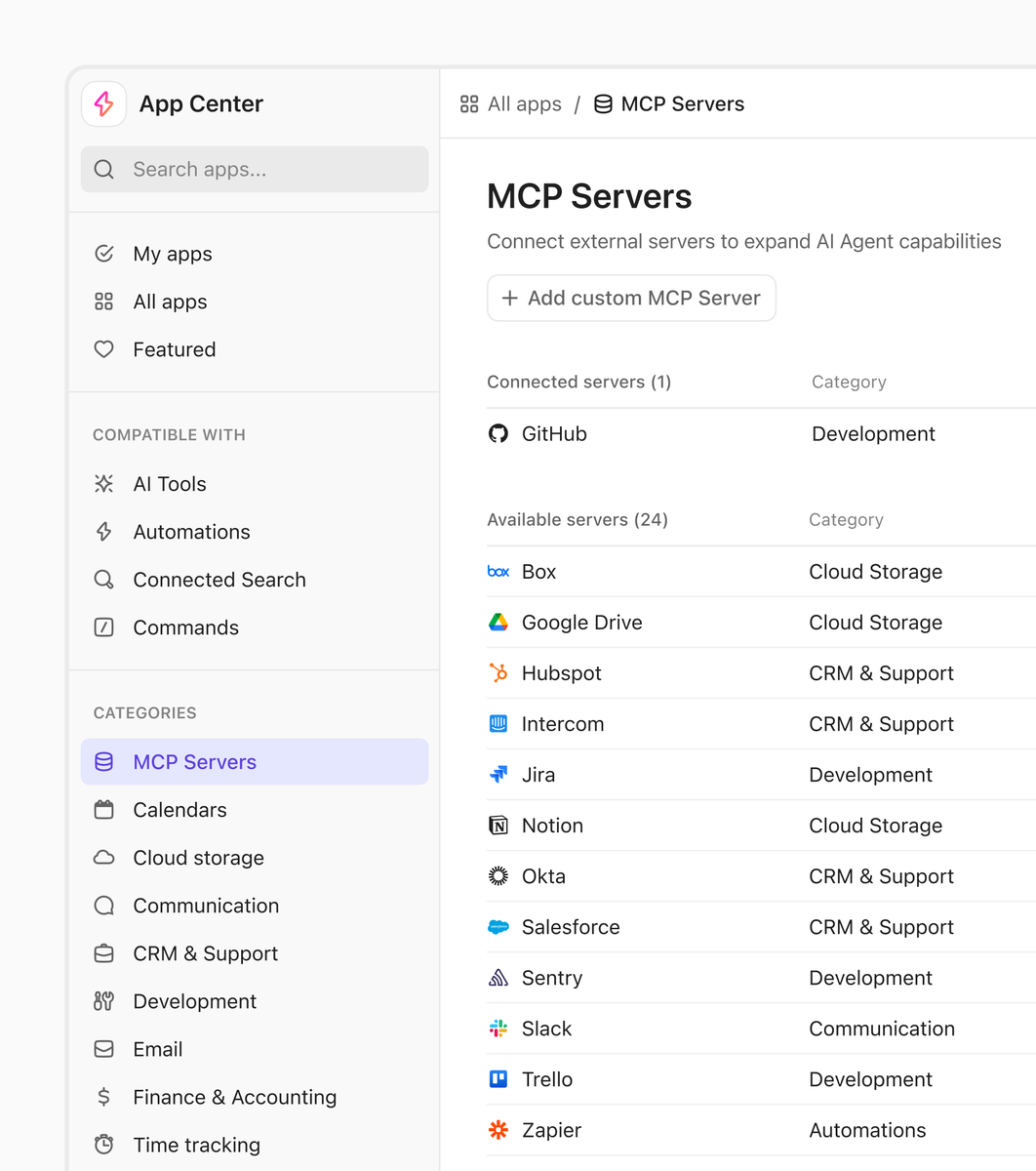Select the Email category
Image resolution: width=1036 pixels, height=1171 pixels.
tap(255, 1049)
